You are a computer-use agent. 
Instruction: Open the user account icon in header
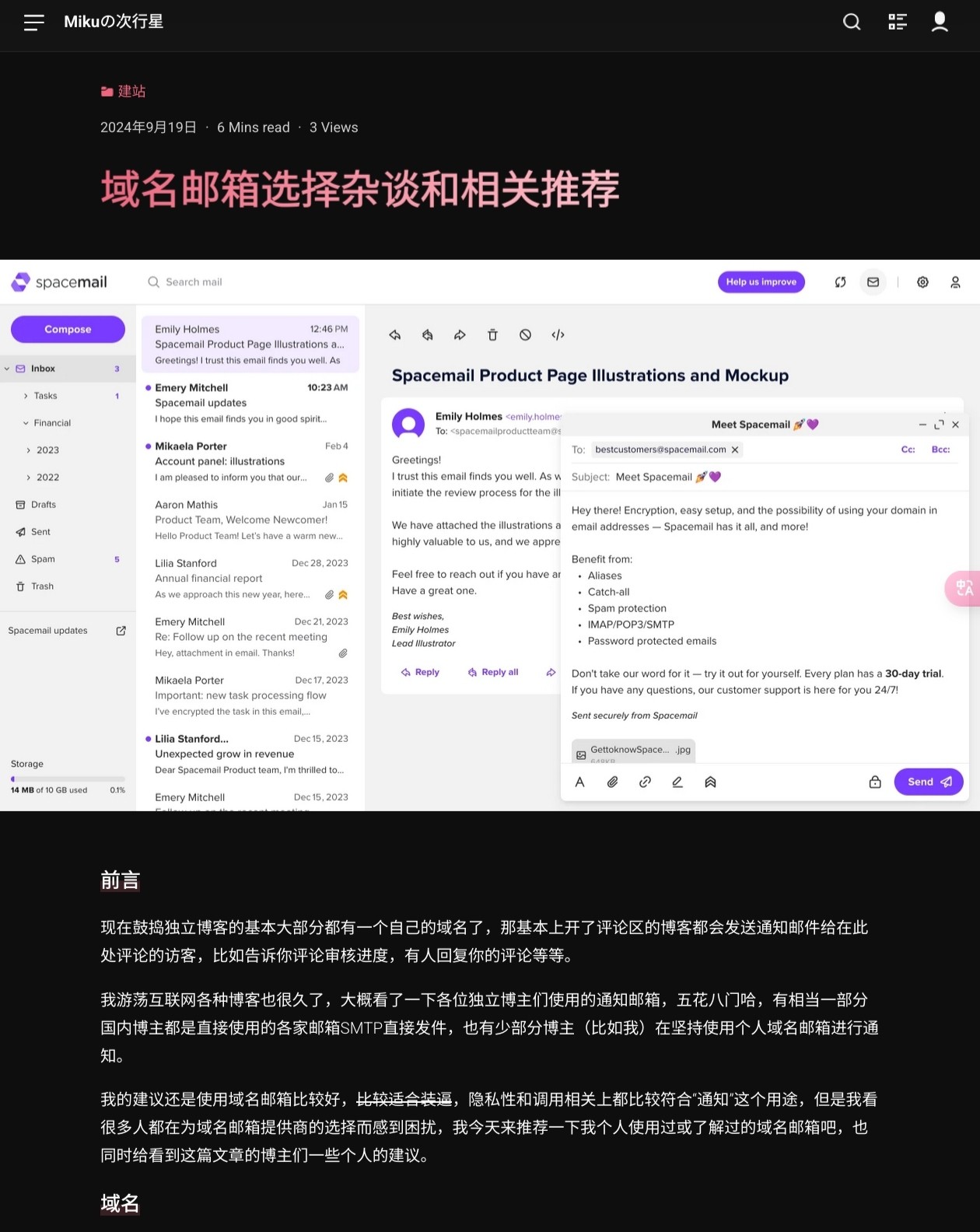coord(940,22)
